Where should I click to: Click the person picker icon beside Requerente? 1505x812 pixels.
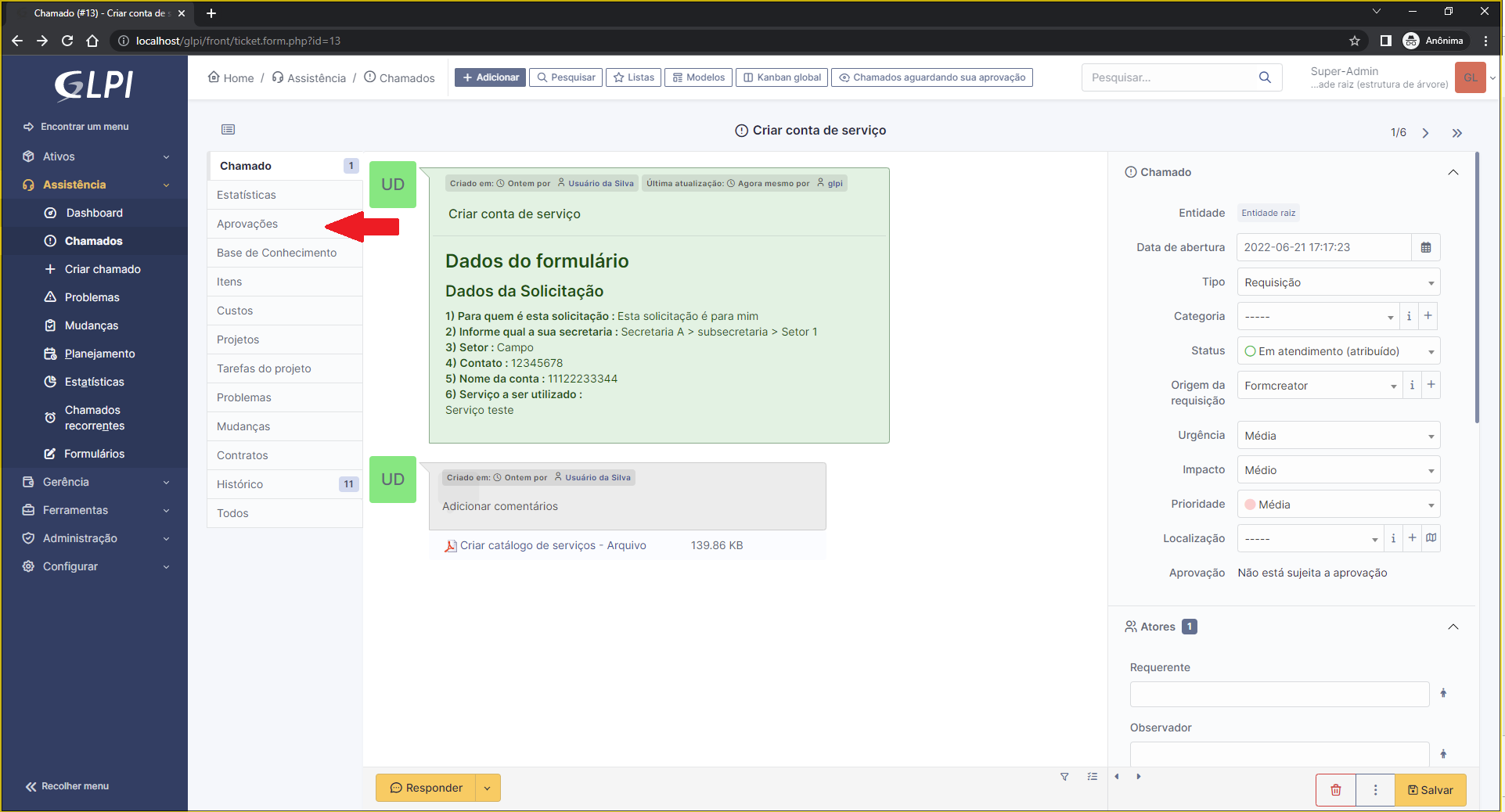[1443, 694]
